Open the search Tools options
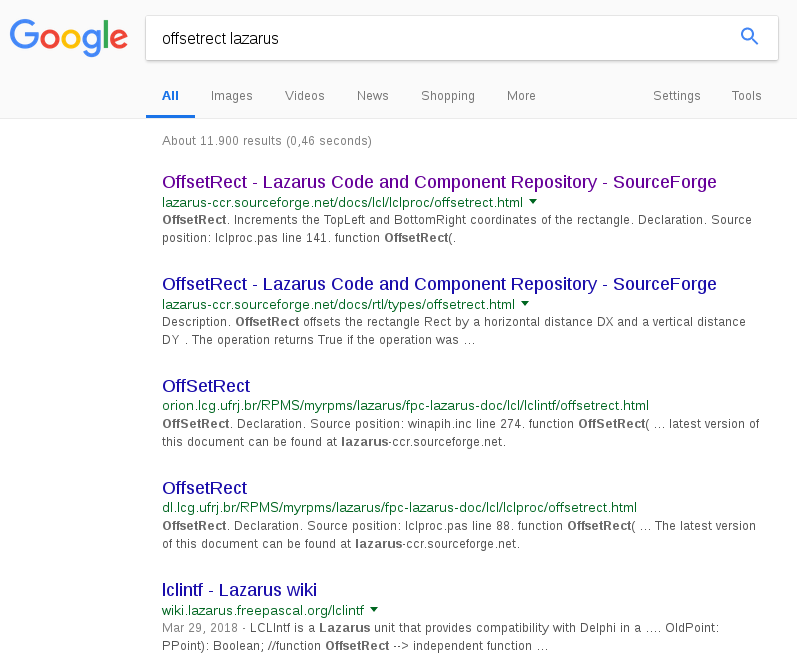Viewport: 797px width, 669px height. pyautogui.click(x=746, y=96)
